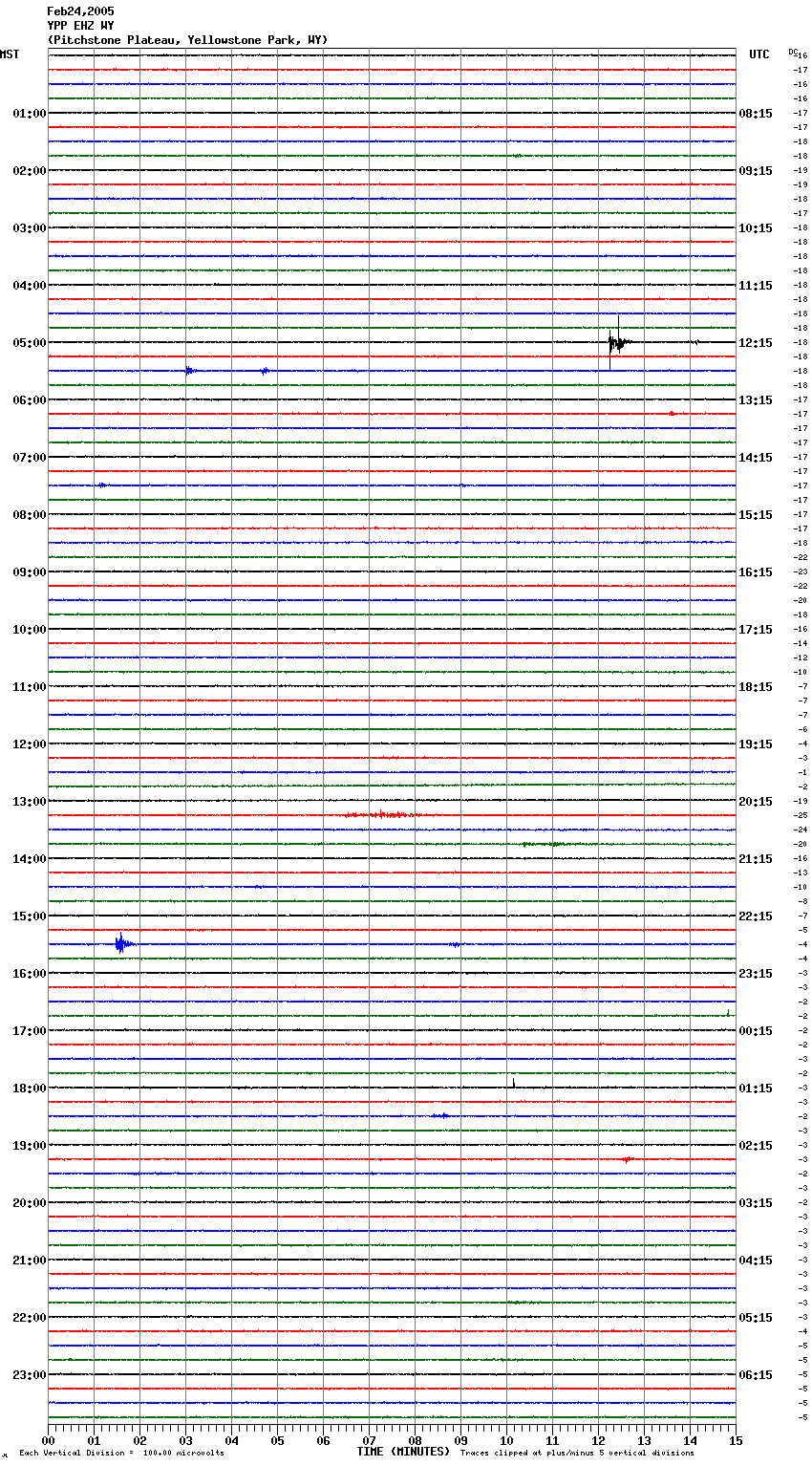Click the large black seismic event on 05:00 trace

click(619, 342)
